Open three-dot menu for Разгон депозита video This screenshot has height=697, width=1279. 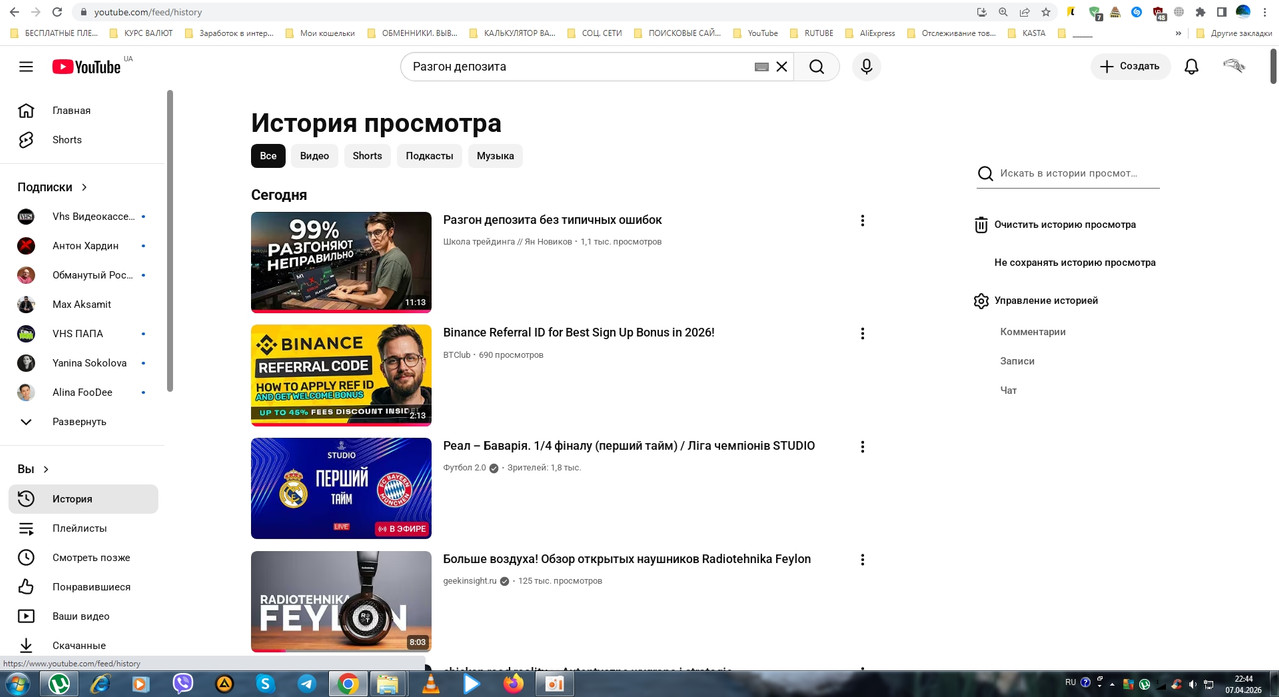coord(862,221)
